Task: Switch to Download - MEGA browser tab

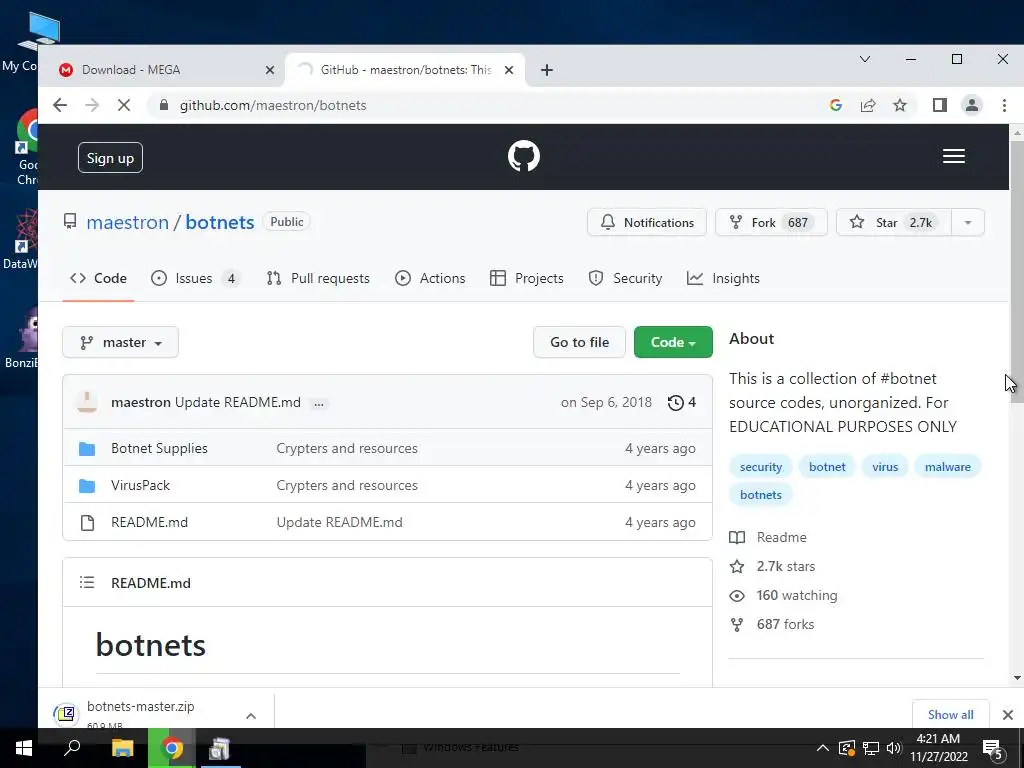Action: 162,70
